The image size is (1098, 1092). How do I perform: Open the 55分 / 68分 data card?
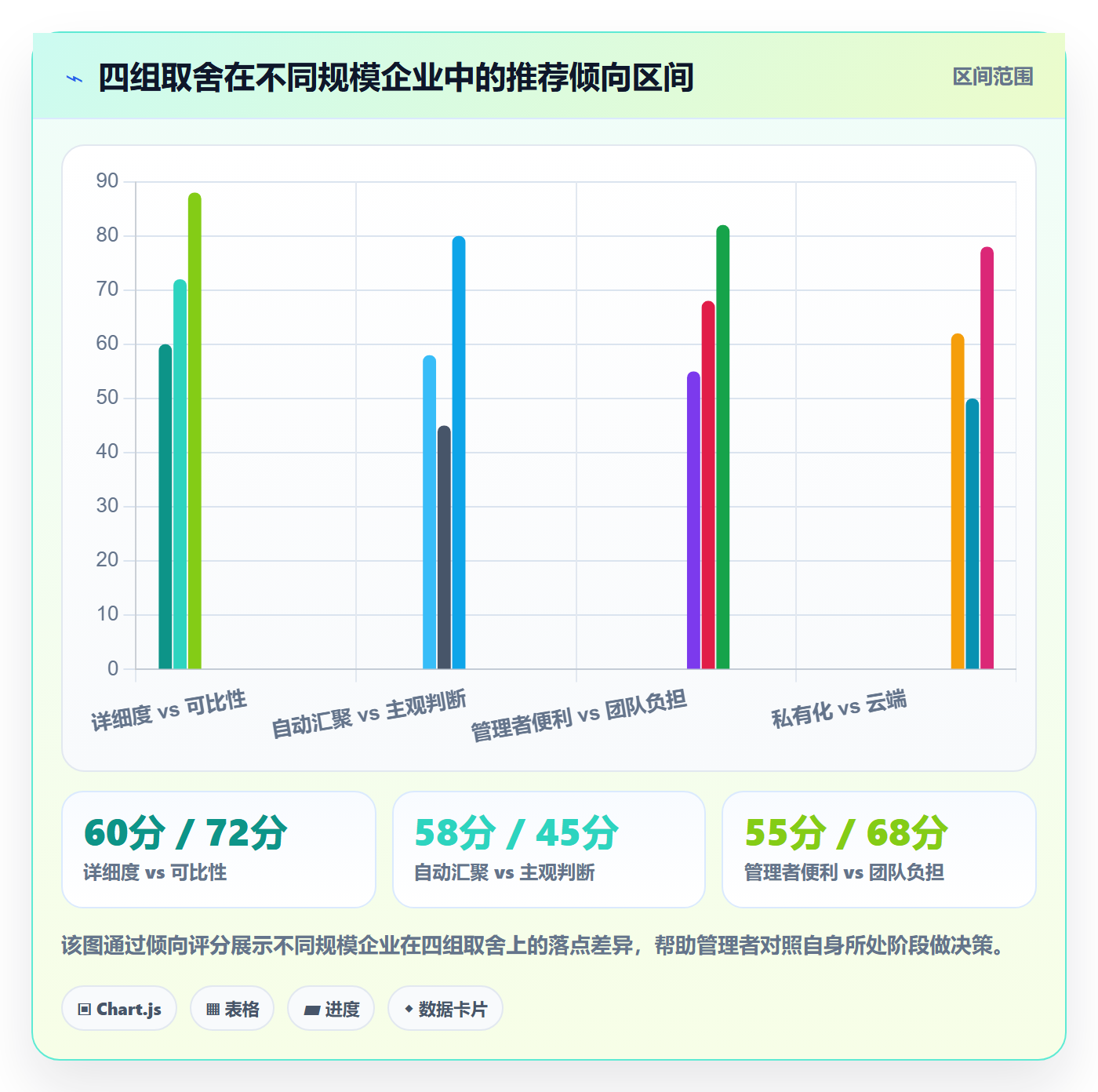pyautogui.click(x=879, y=850)
